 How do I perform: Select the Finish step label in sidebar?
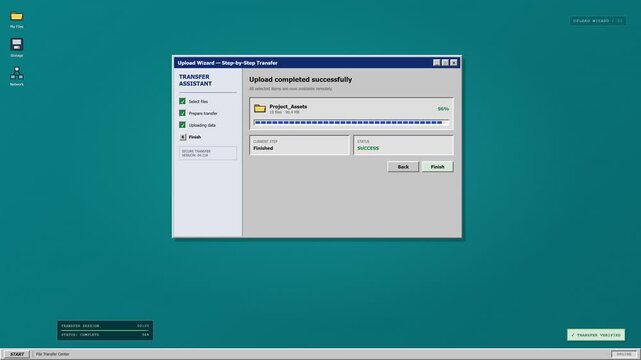(195, 137)
